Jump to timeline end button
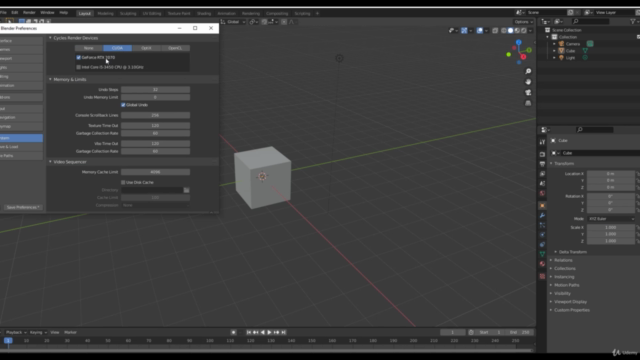This screenshot has width=640, height=360. 284,332
